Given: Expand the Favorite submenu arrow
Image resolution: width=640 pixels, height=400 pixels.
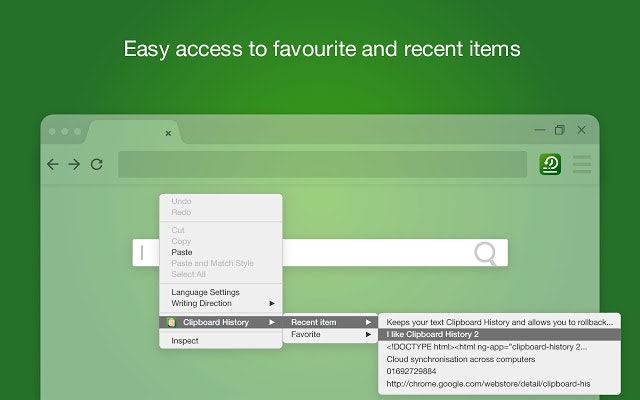Looking at the screenshot, I should pos(368,334).
